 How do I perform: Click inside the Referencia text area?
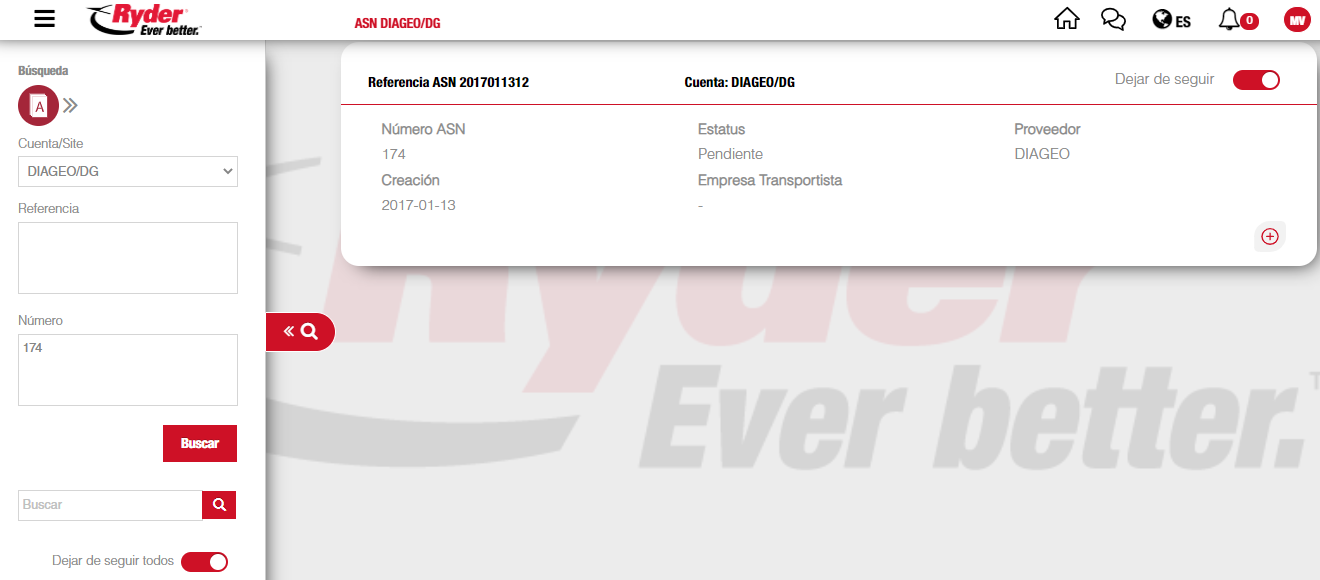(x=128, y=258)
